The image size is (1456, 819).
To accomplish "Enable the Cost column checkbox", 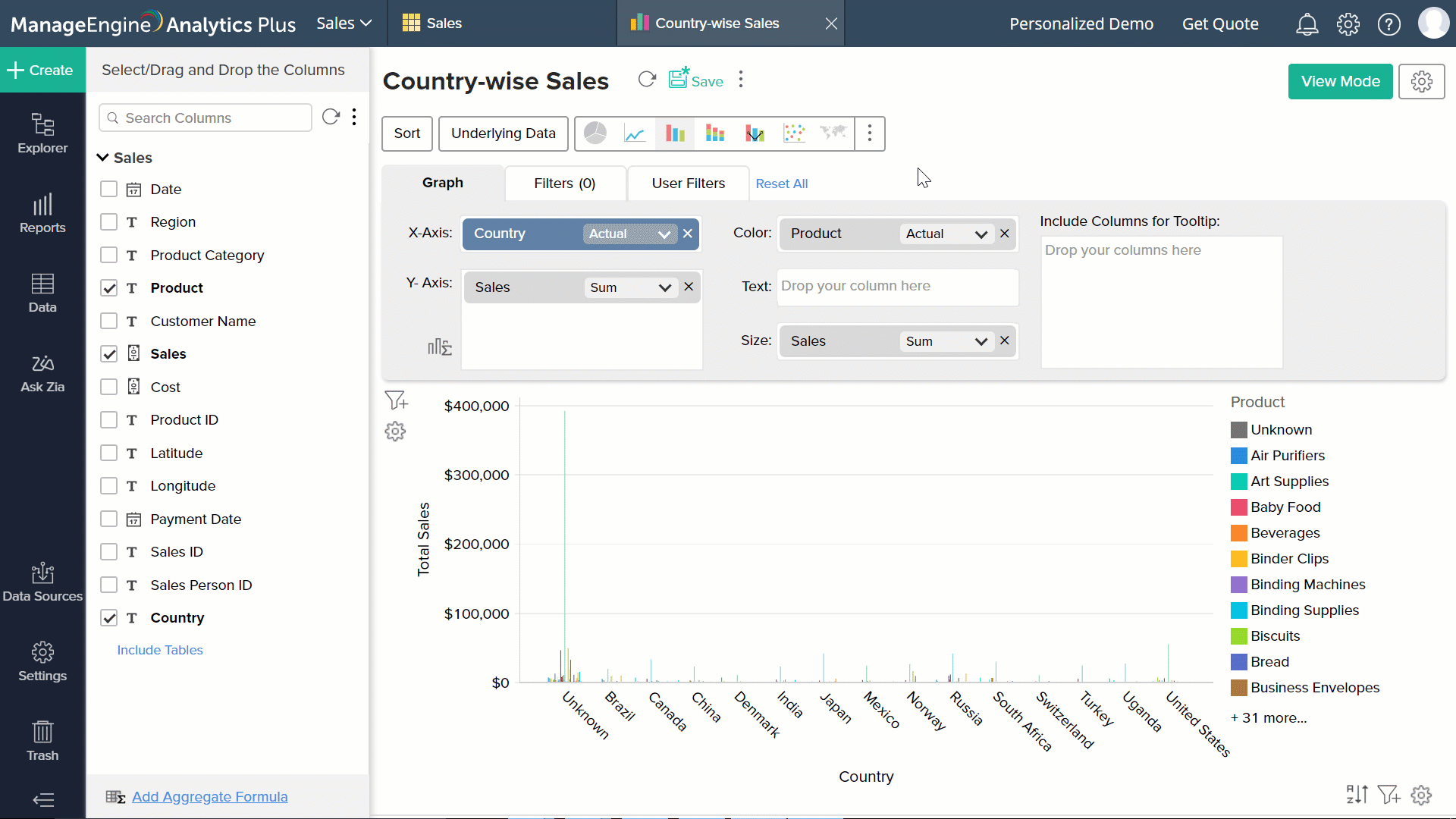I will pyautogui.click(x=109, y=387).
